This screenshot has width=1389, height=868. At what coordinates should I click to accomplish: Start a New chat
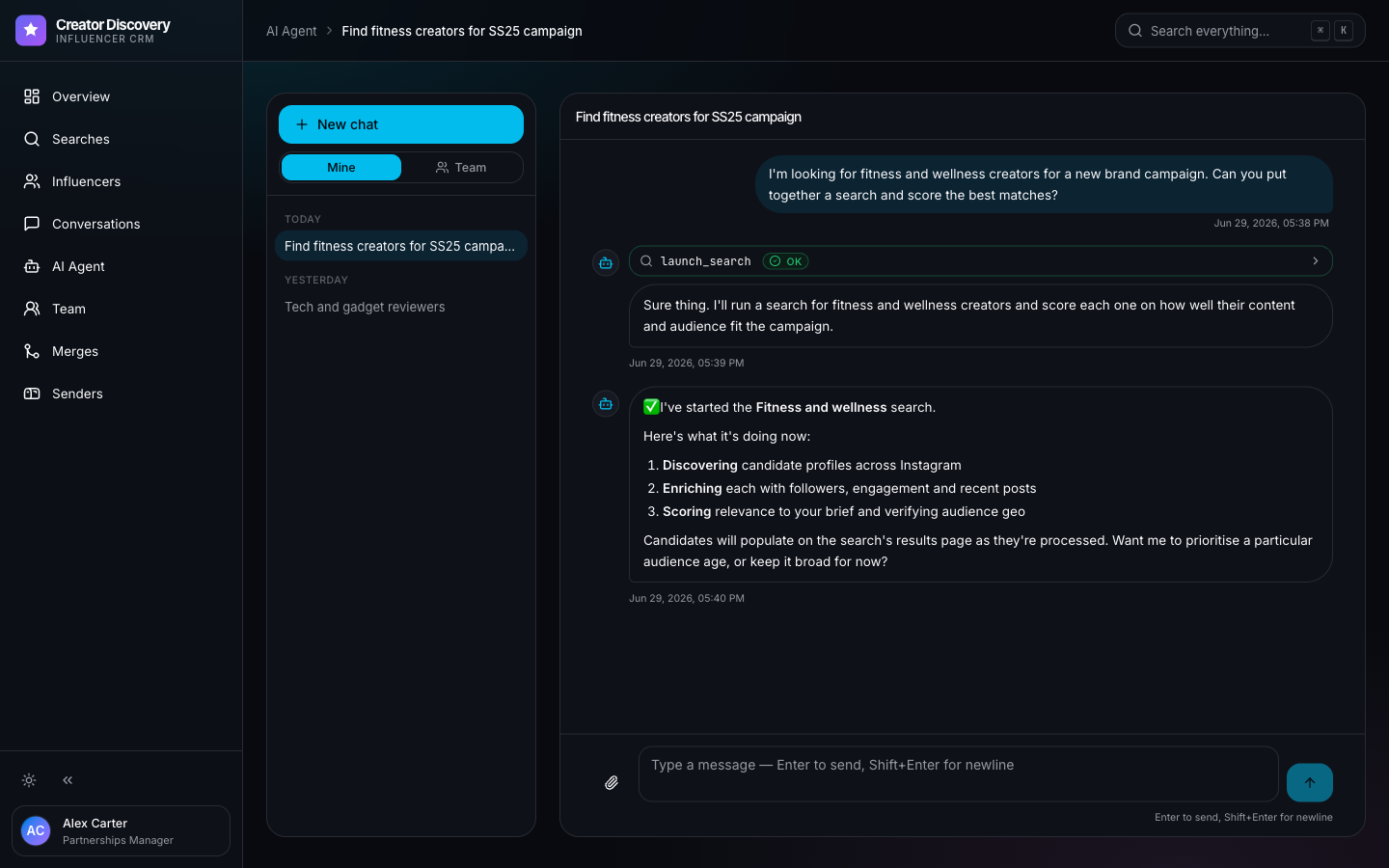tap(401, 124)
